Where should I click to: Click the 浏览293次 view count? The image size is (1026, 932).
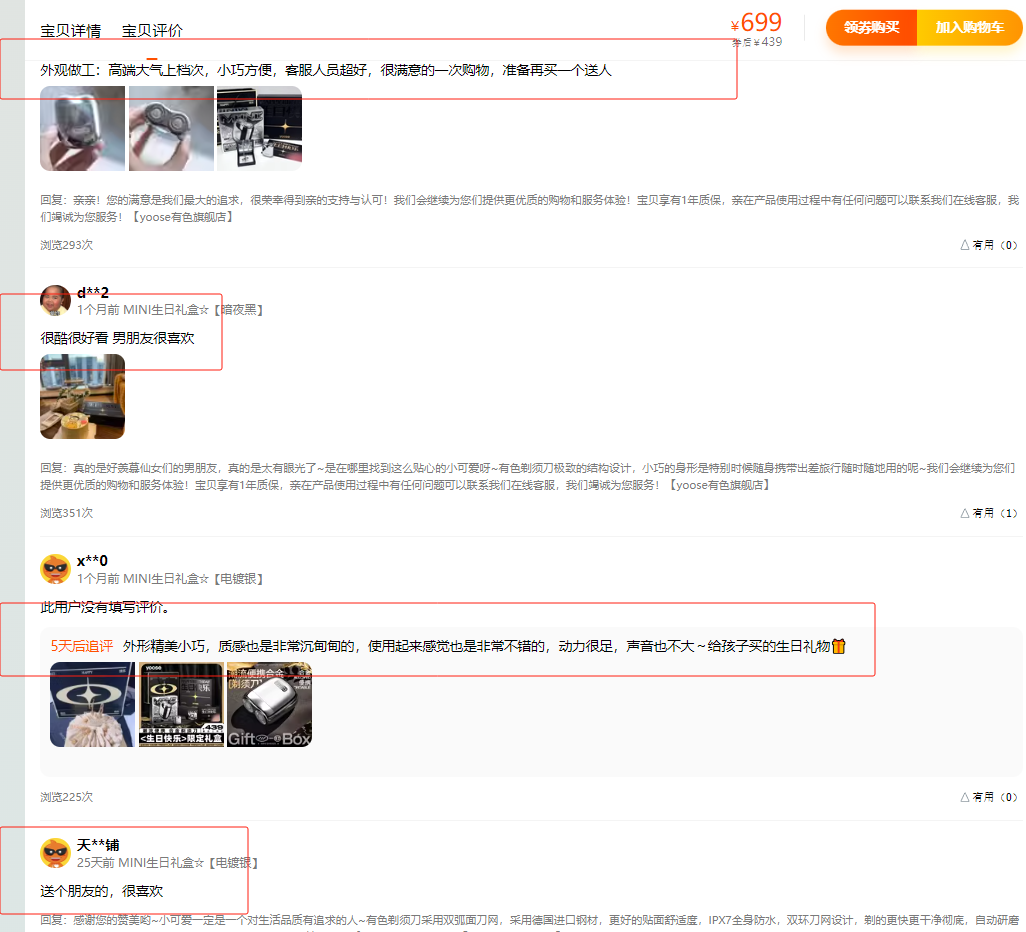67,245
